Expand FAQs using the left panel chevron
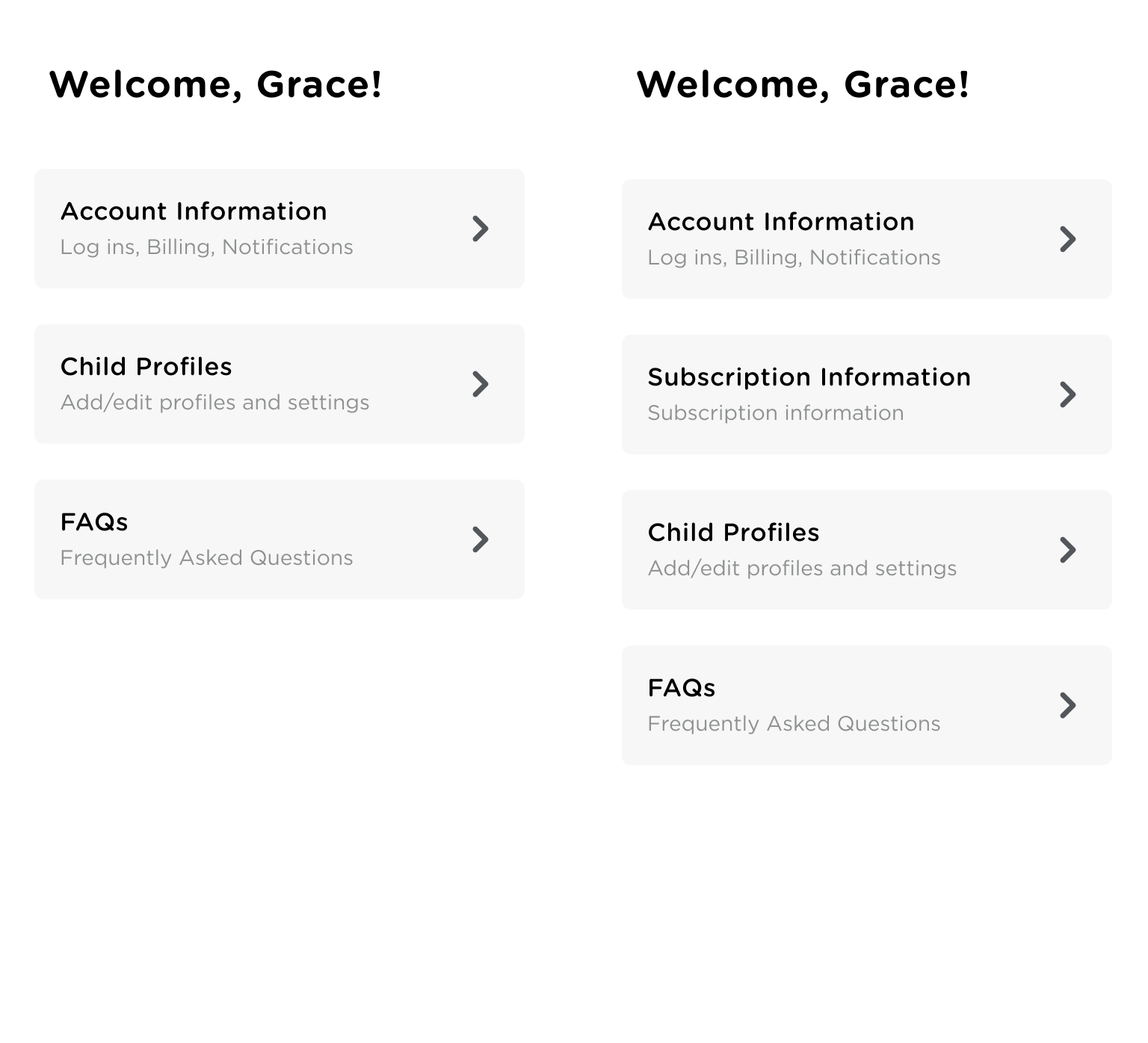 481,539
